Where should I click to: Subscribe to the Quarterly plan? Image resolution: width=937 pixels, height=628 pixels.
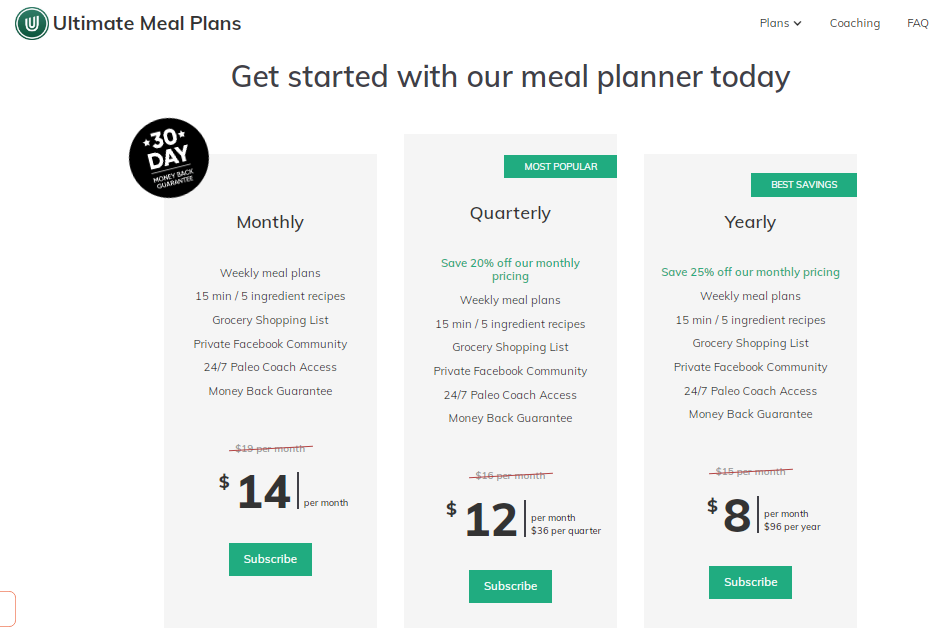[510, 586]
